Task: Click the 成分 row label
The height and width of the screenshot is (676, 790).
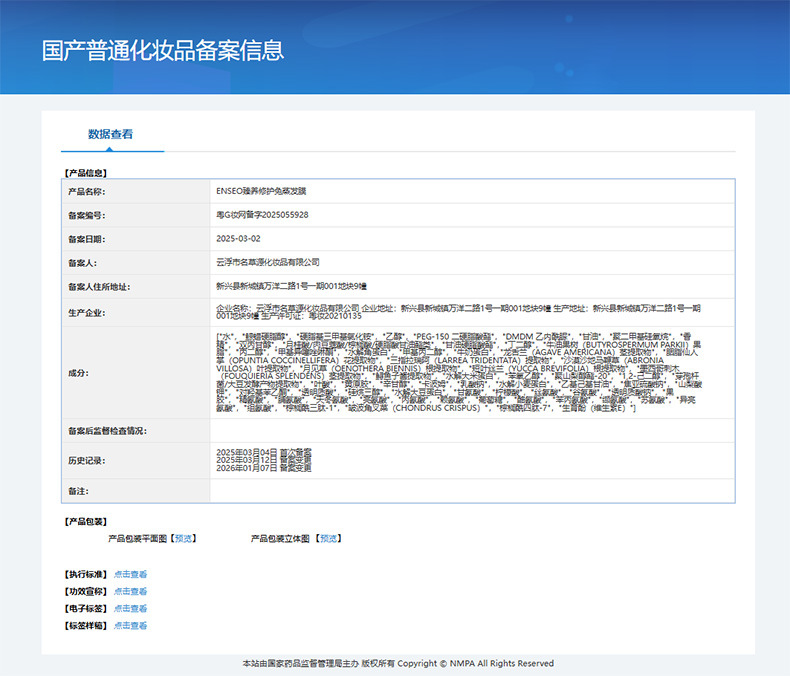Action: pyautogui.click(x=78, y=373)
